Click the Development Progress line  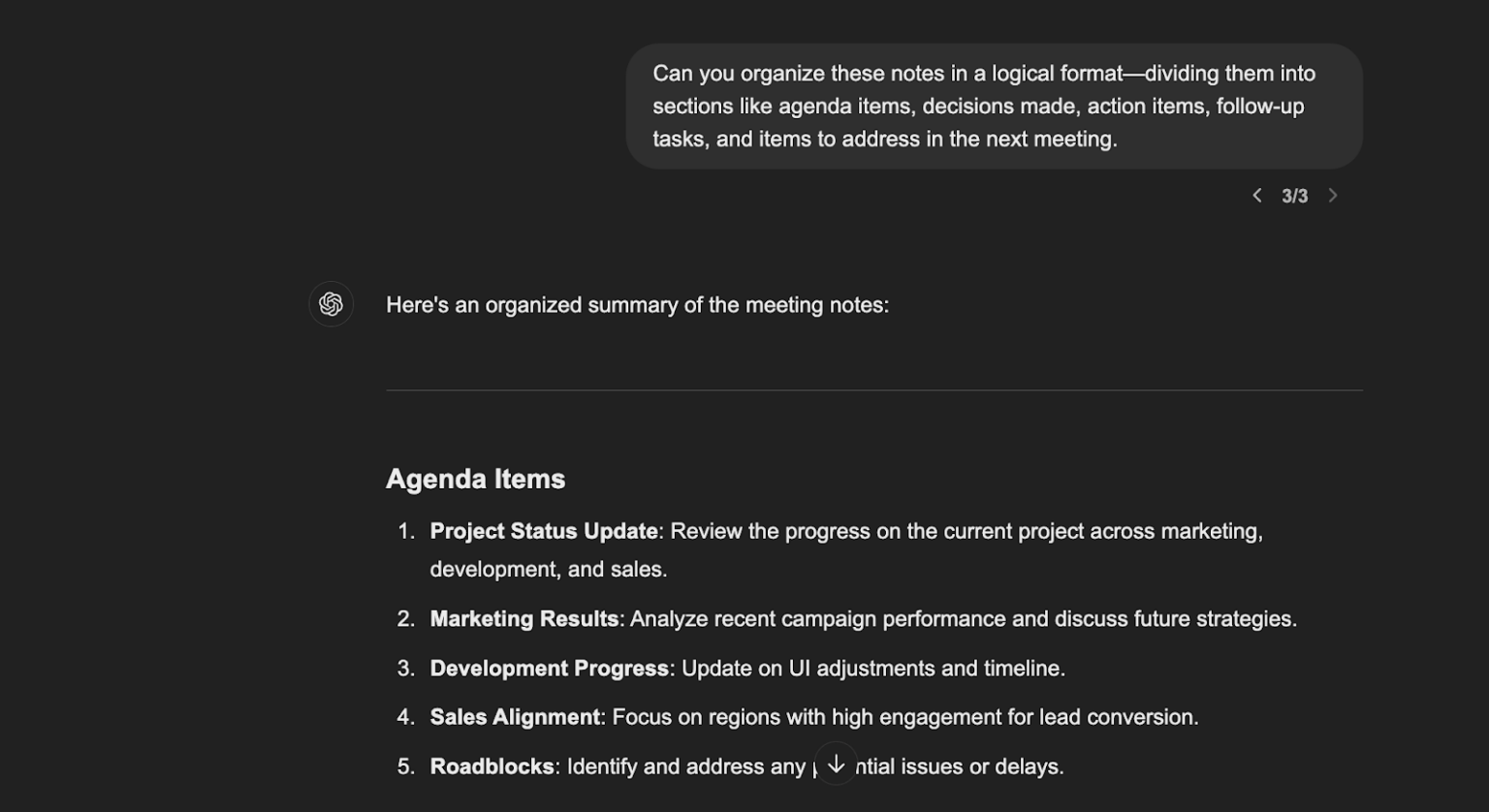746,668
